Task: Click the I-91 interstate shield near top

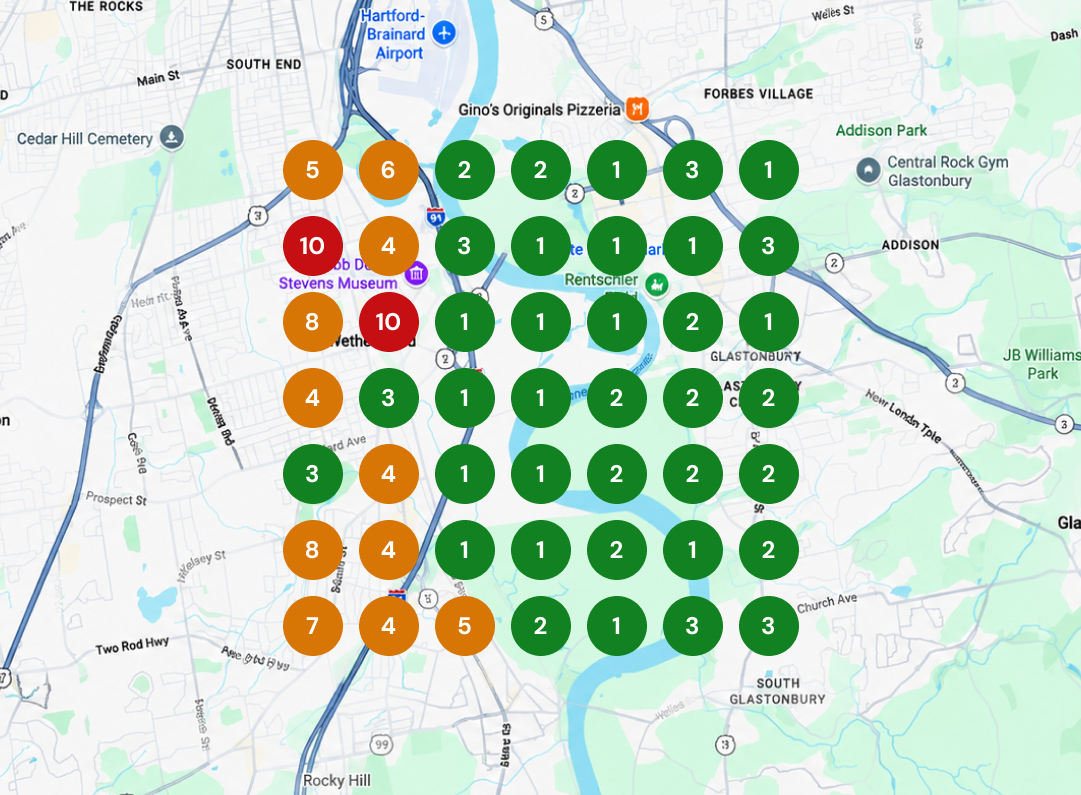Action: click(x=435, y=217)
